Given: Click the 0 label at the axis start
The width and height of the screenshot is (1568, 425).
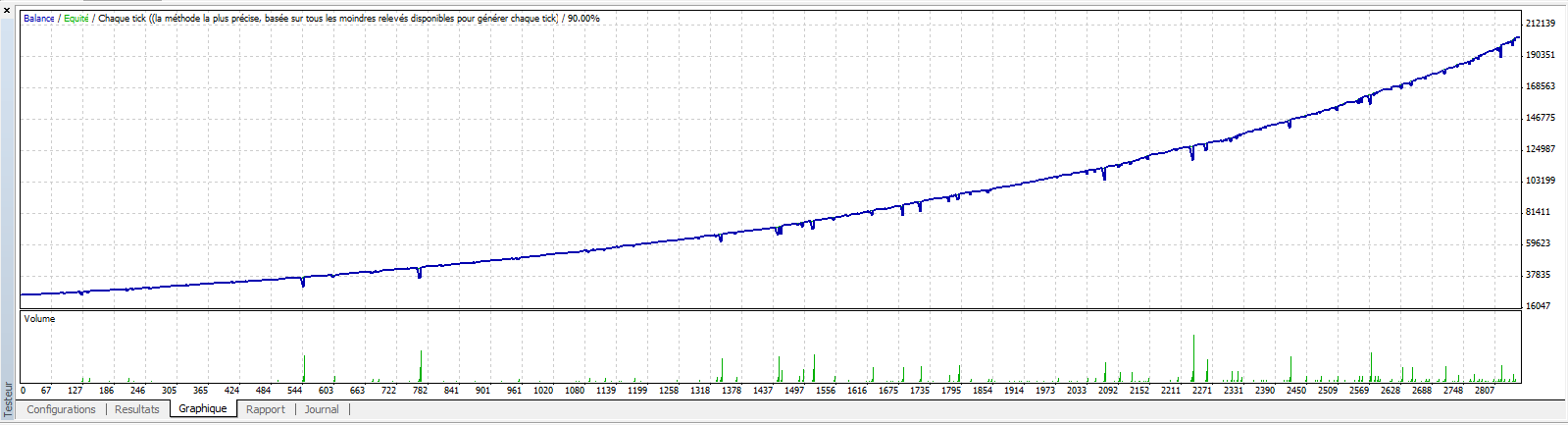Looking at the screenshot, I should 23,391.
